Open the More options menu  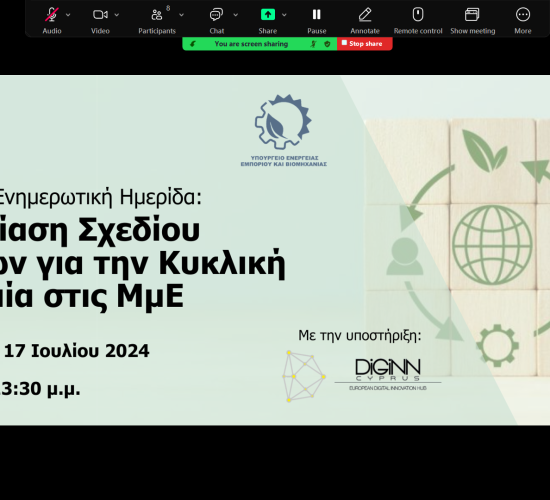[x=523, y=15]
